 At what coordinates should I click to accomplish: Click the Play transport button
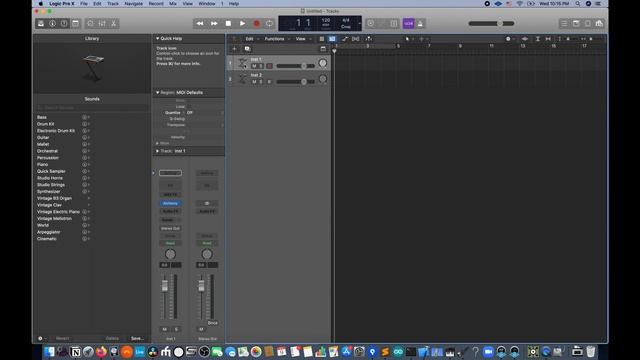(x=242, y=24)
